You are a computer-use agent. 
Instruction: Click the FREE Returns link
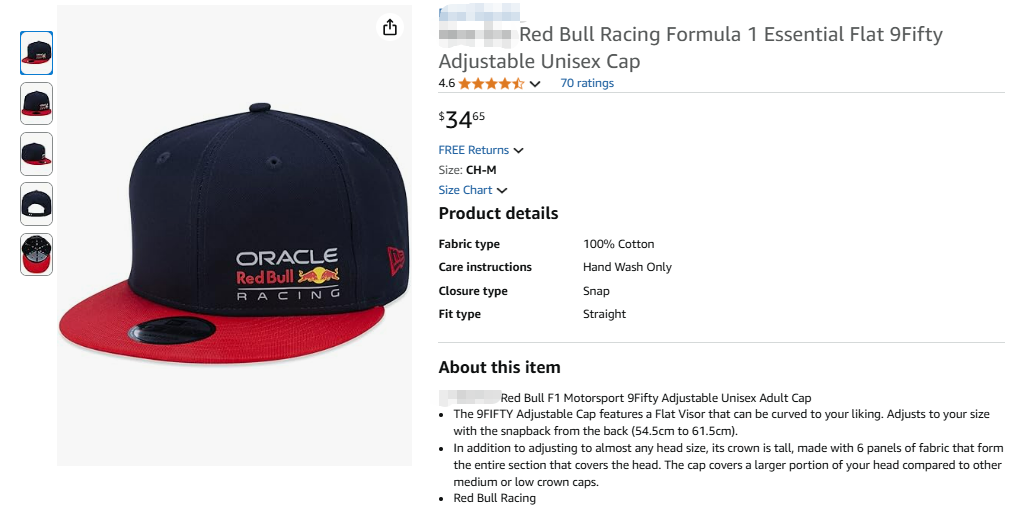coord(473,150)
